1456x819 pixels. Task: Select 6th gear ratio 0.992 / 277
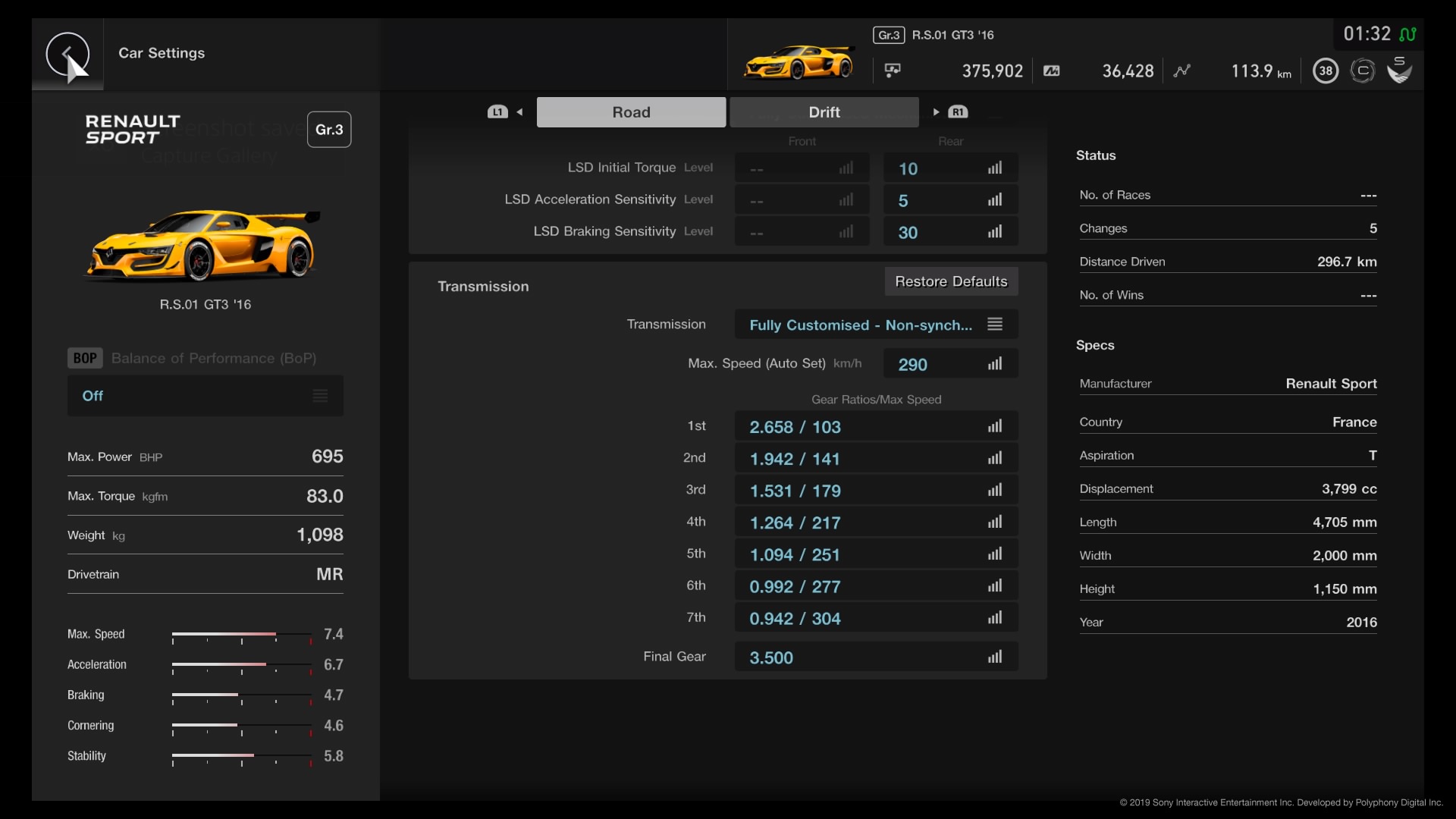pos(876,586)
